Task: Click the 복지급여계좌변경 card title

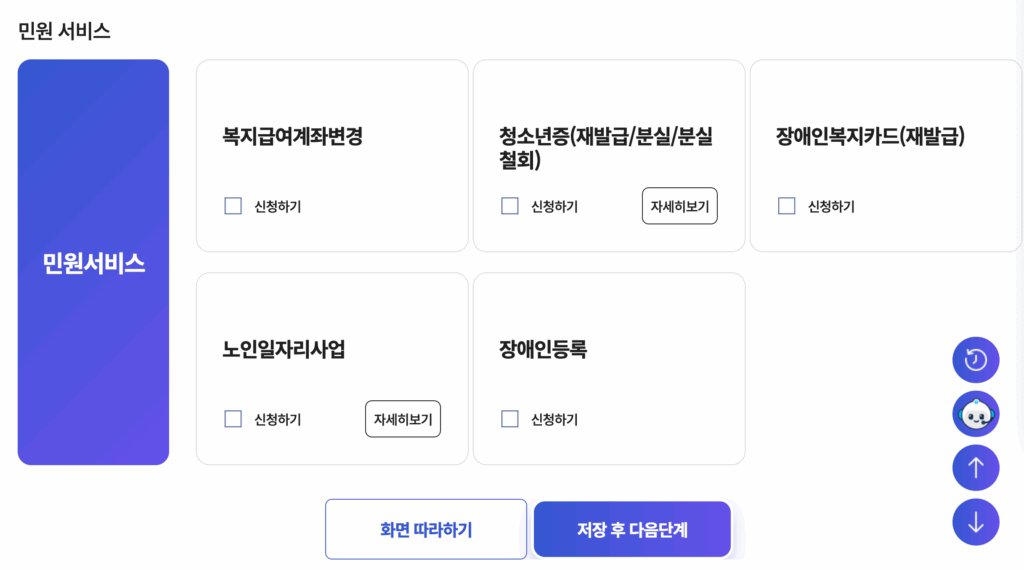Action: 293,136
